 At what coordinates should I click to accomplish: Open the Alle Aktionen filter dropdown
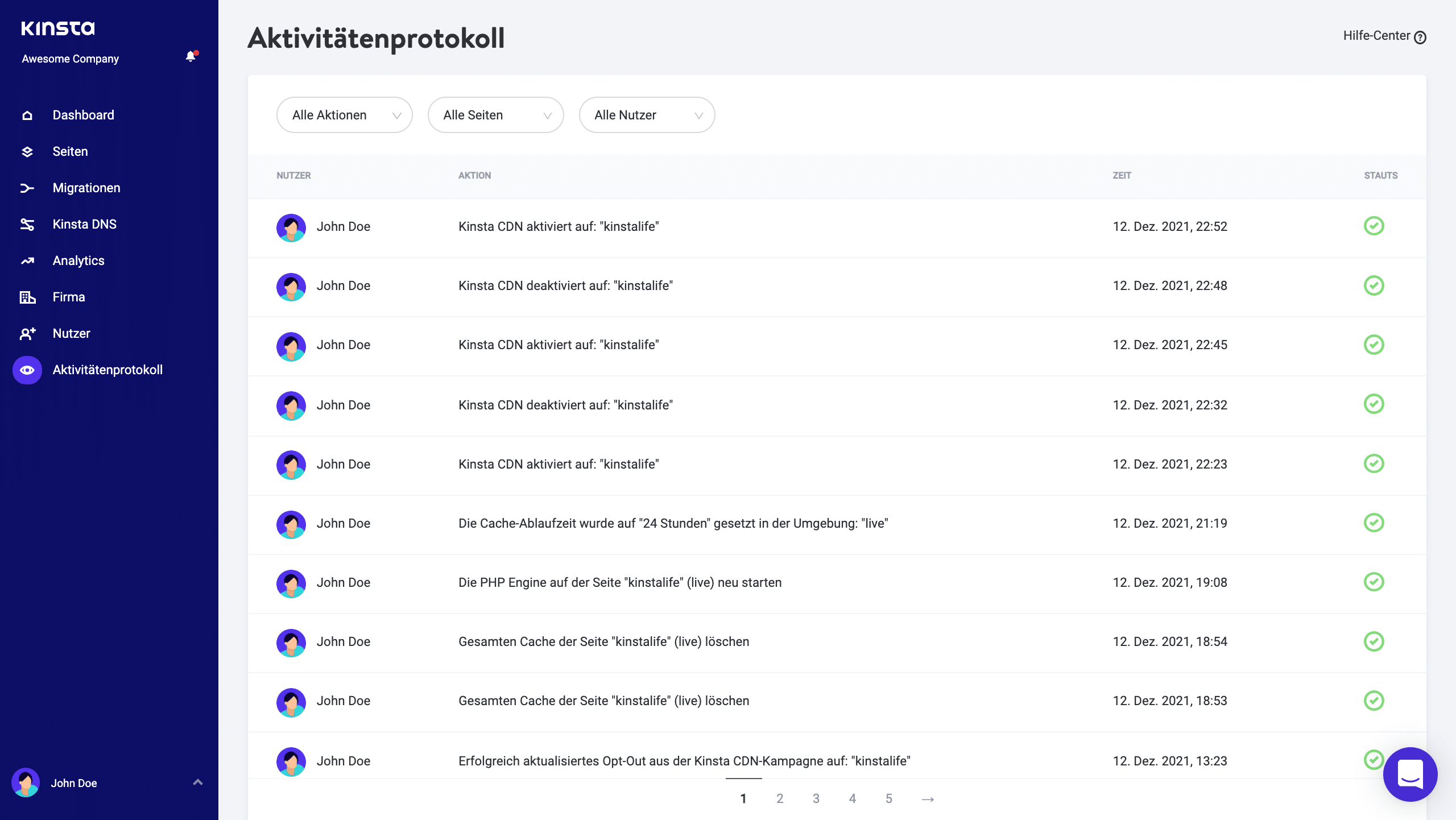point(344,114)
